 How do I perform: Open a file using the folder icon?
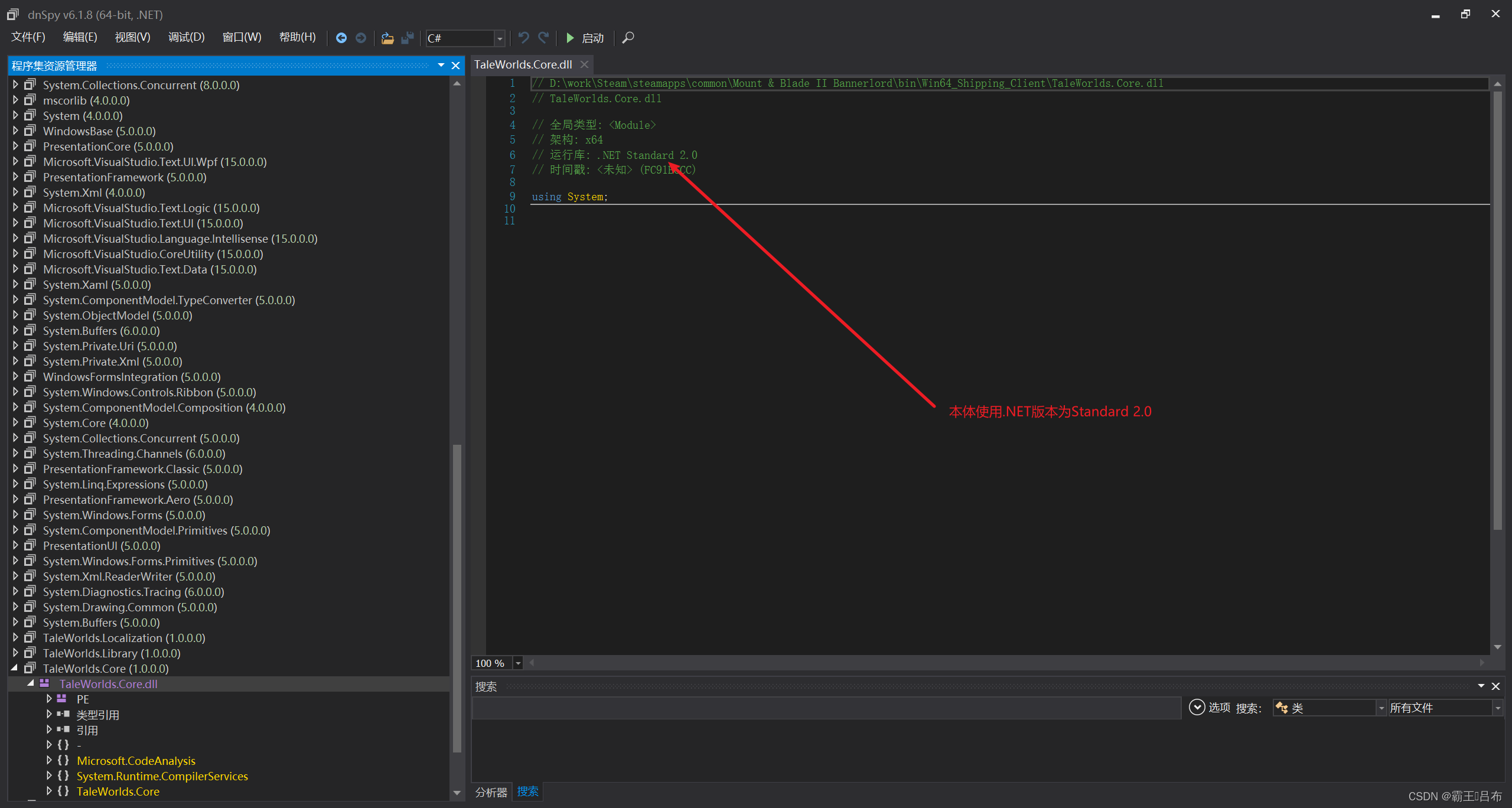pyautogui.click(x=387, y=38)
